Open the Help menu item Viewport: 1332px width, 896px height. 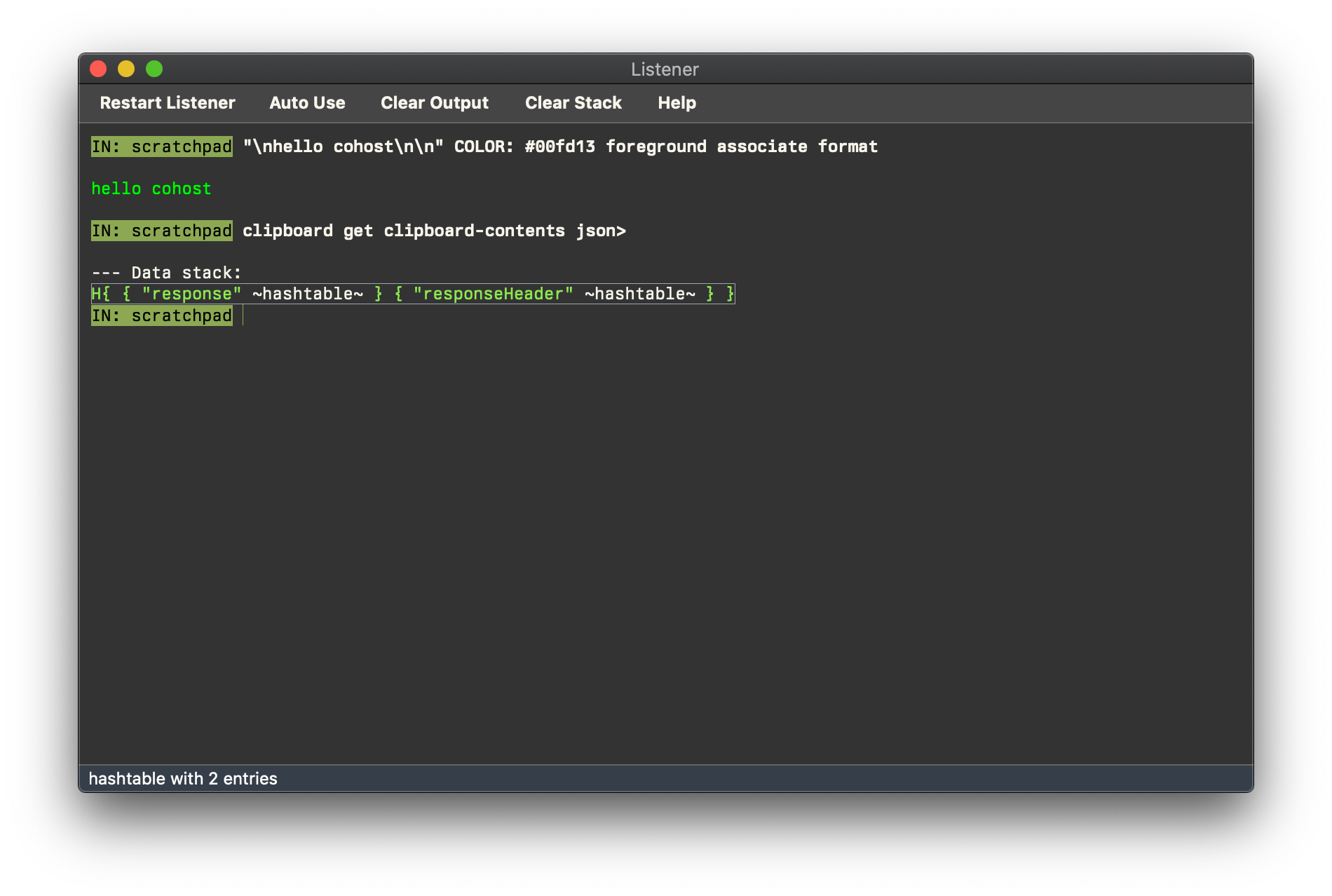677,103
